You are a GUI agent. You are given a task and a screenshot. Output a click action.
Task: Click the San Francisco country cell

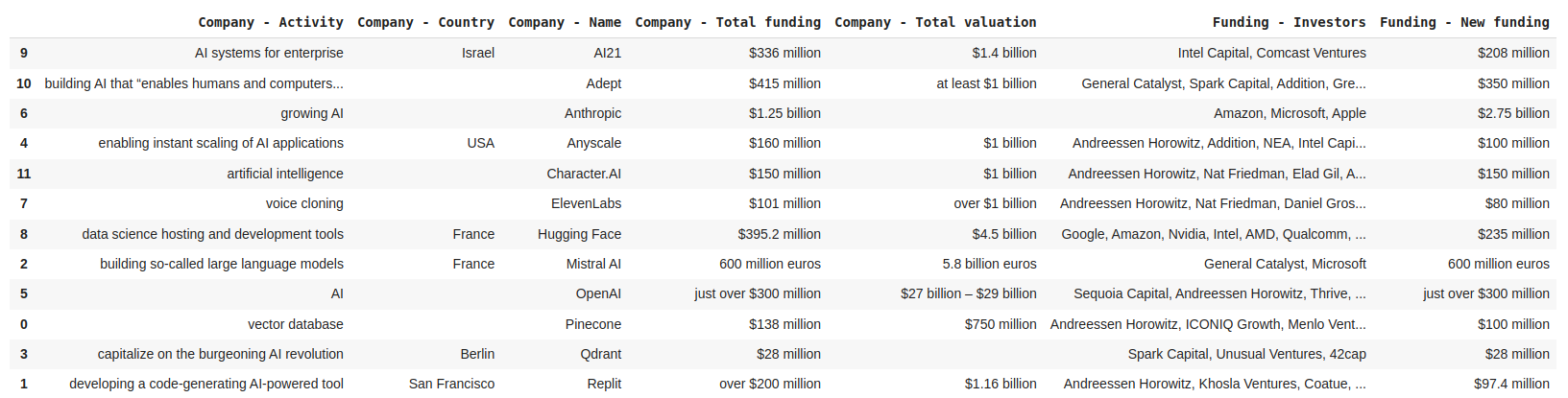click(x=451, y=384)
